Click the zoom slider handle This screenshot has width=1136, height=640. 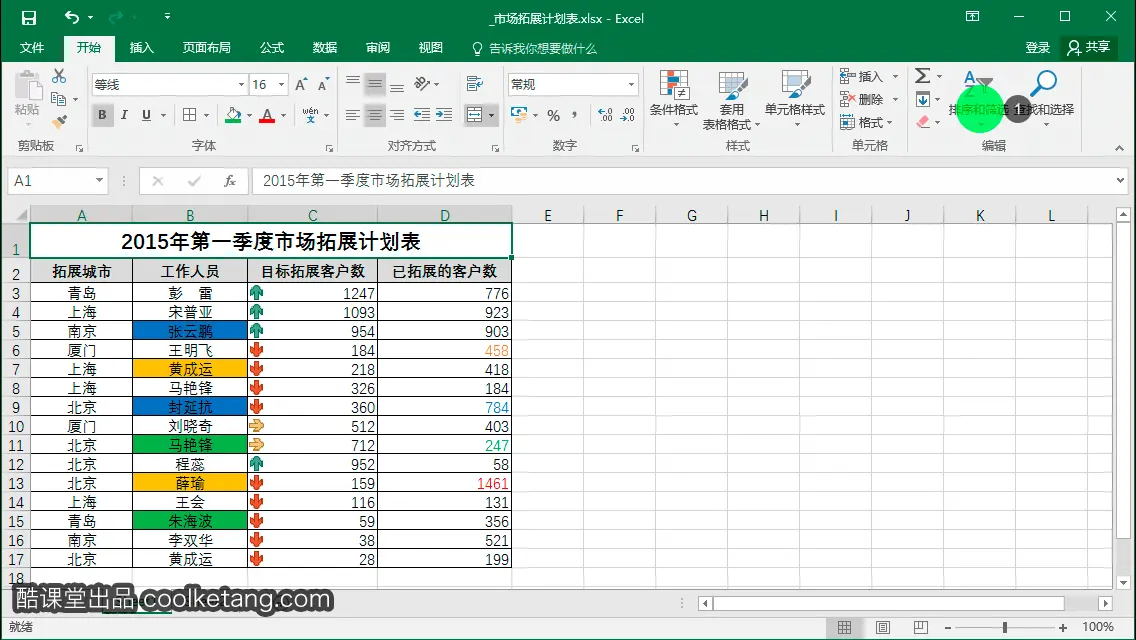[1005, 628]
